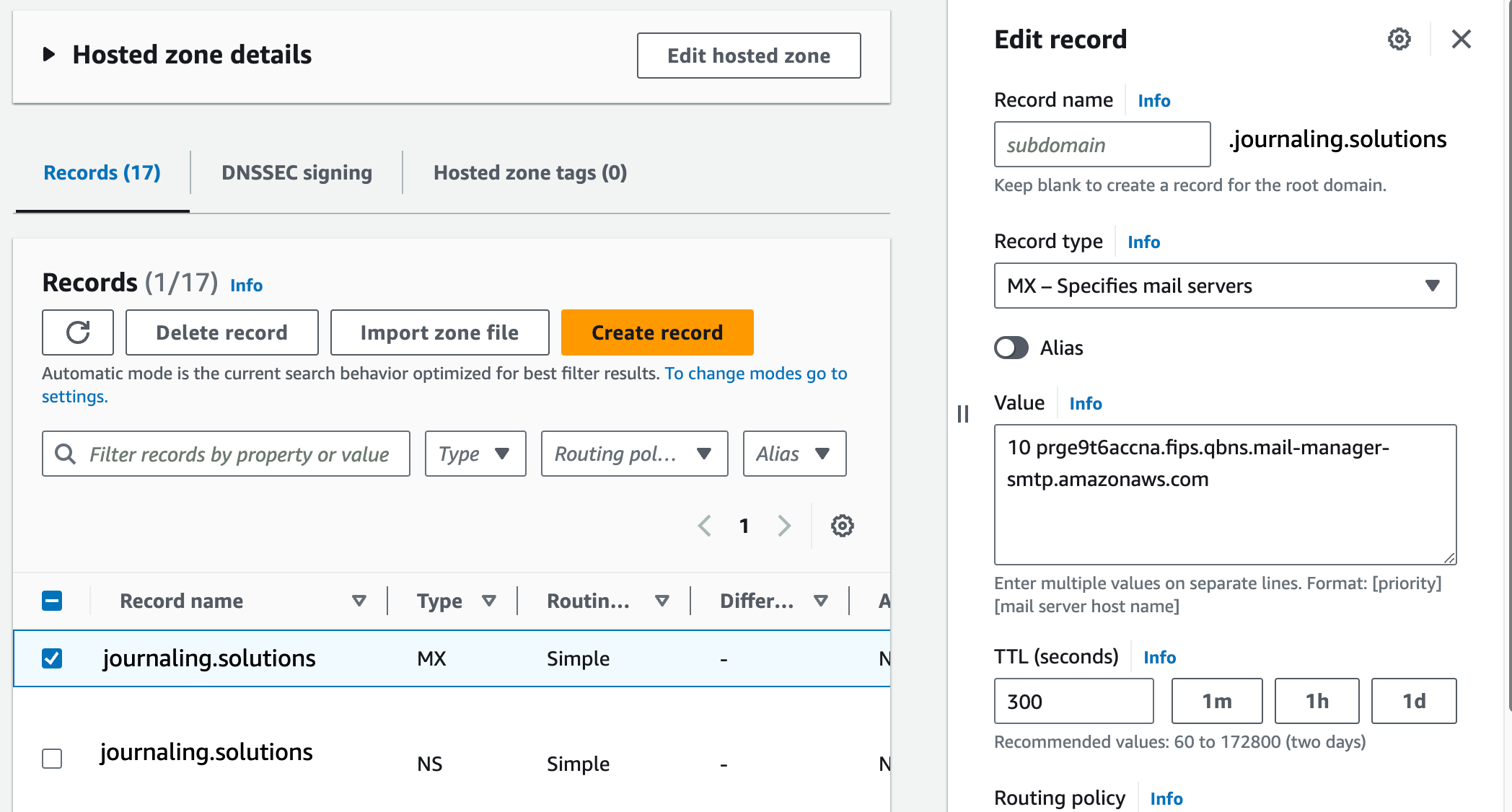1512x812 pixels.
Task: Open Record name column filter
Action: (x=359, y=600)
